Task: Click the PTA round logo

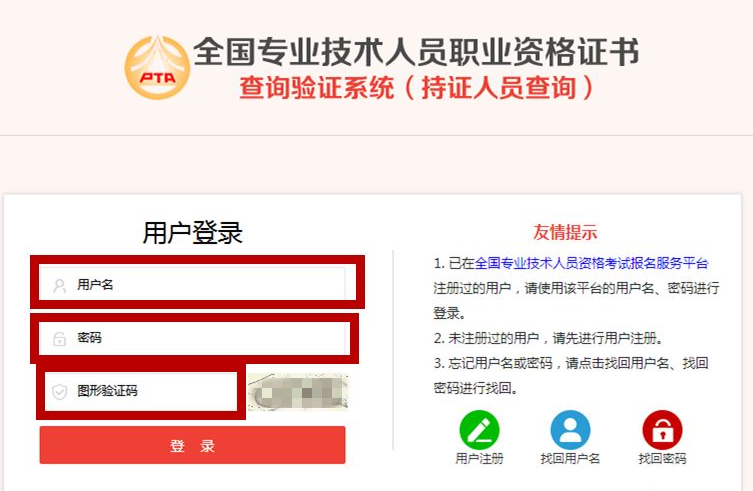Action: [158, 67]
